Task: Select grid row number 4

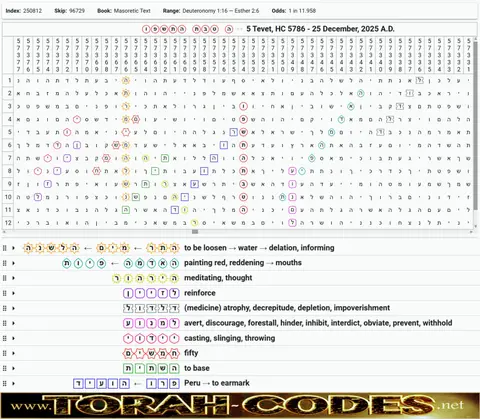Action: (9, 119)
